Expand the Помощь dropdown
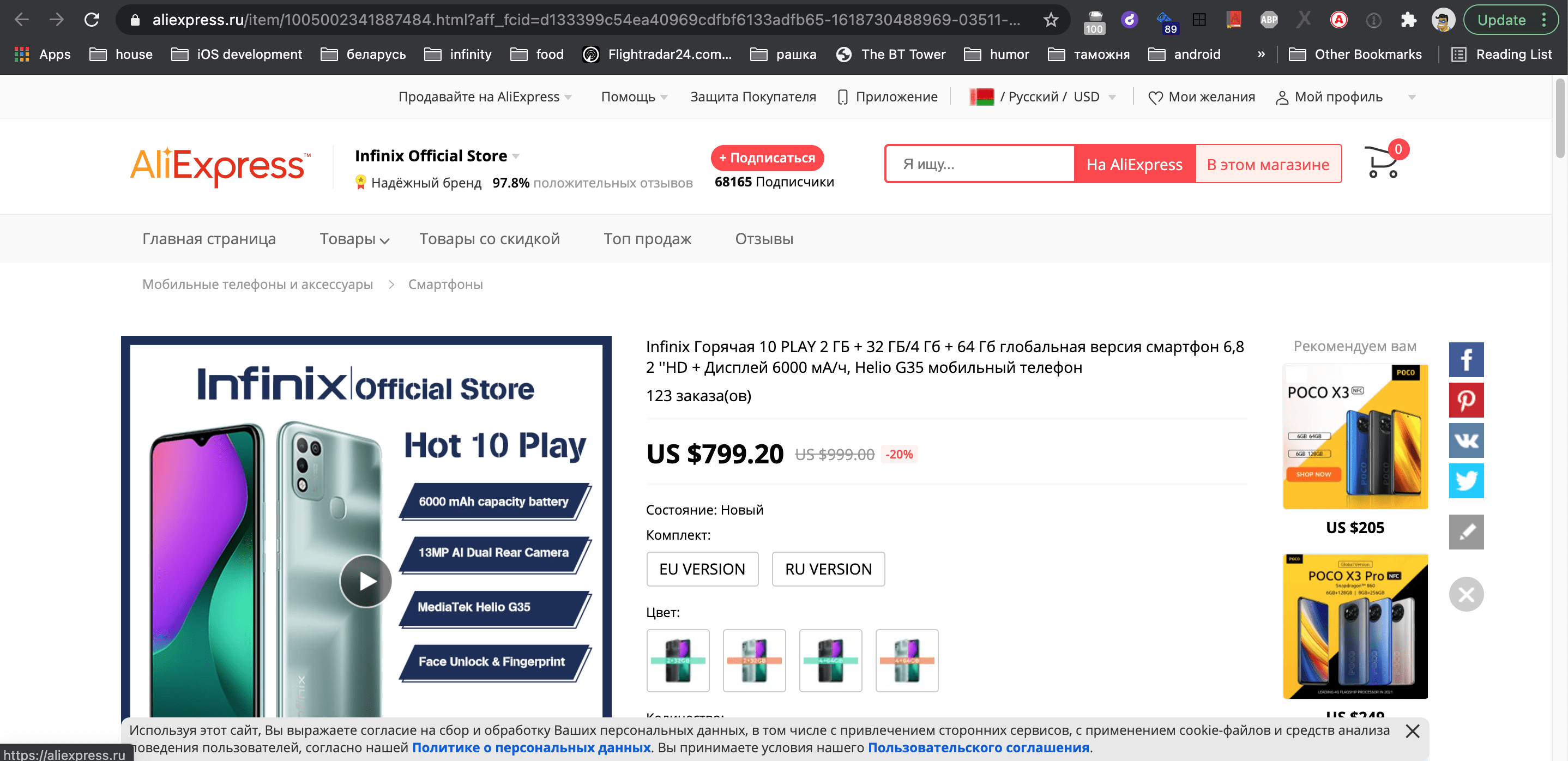The width and height of the screenshot is (1568, 761). pyautogui.click(x=634, y=97)
